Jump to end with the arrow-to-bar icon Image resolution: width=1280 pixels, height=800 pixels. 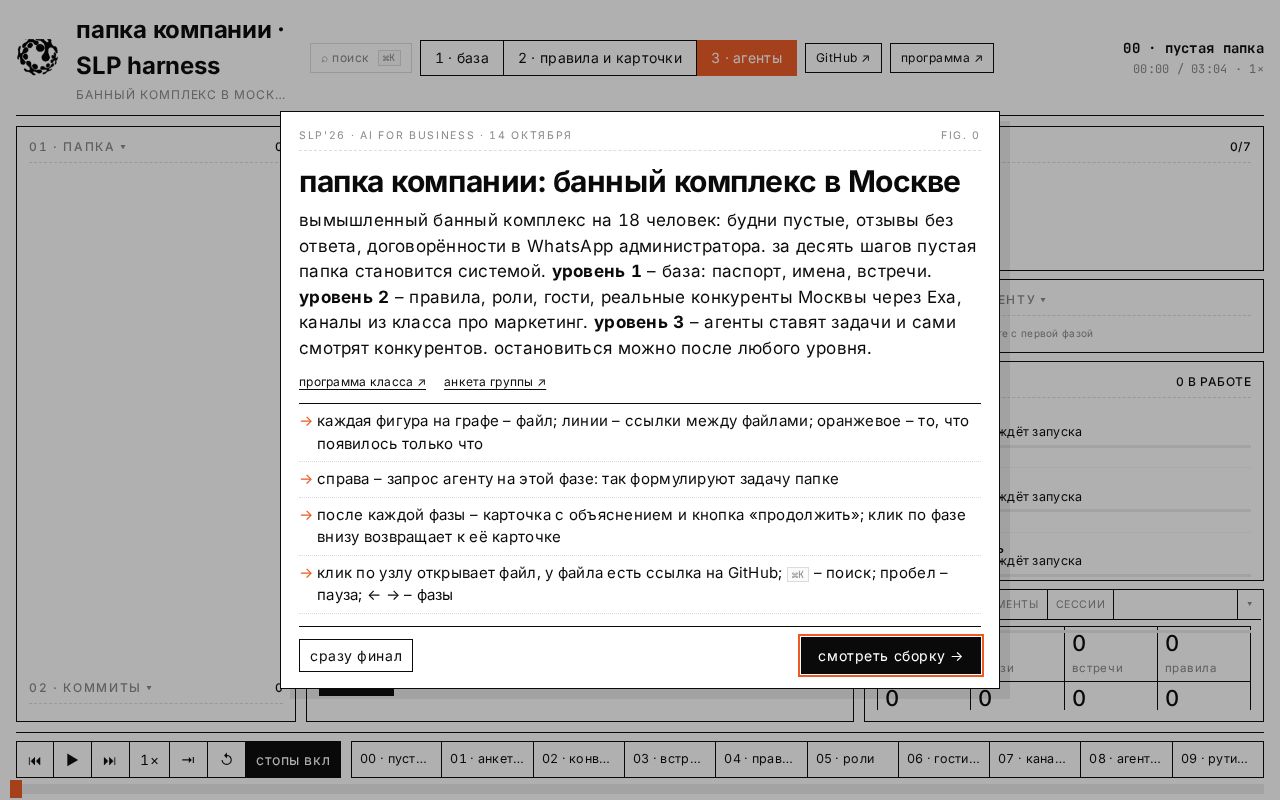point(188,760)
